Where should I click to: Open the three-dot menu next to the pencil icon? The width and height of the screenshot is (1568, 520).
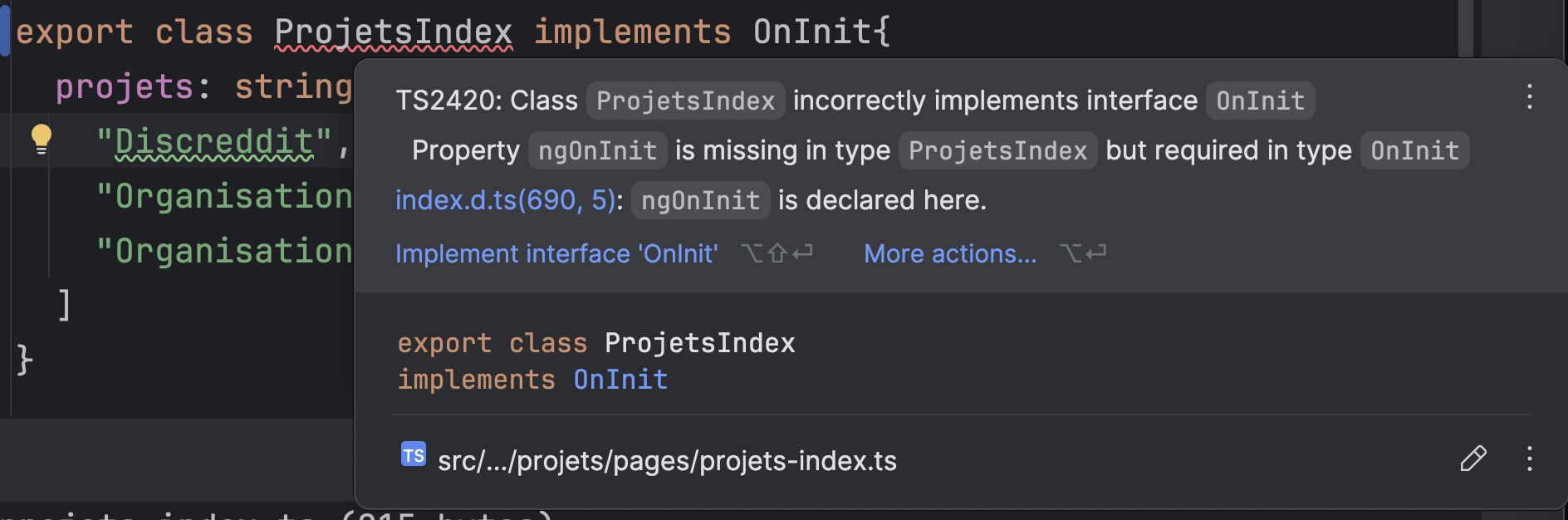tap(1529, 459)
